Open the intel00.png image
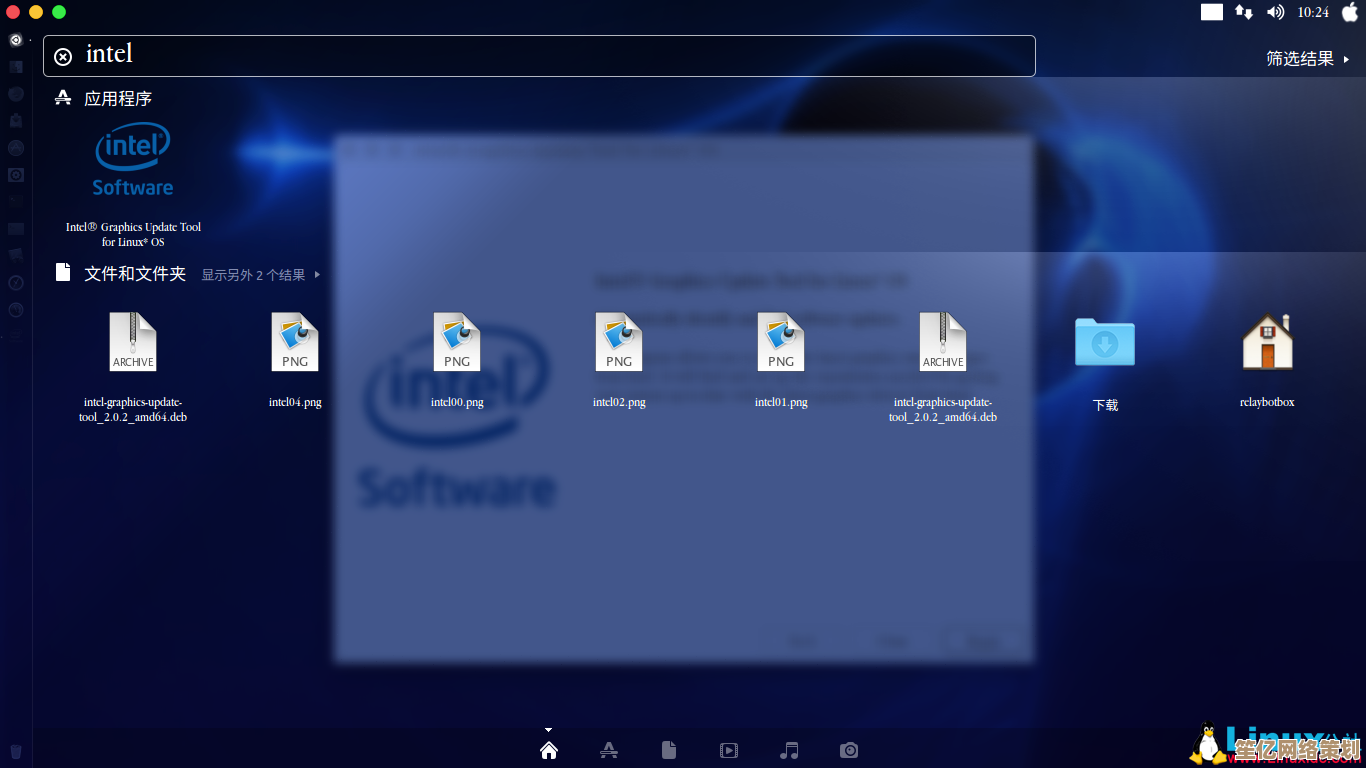 pyautogui.click(x=457, y=360)
